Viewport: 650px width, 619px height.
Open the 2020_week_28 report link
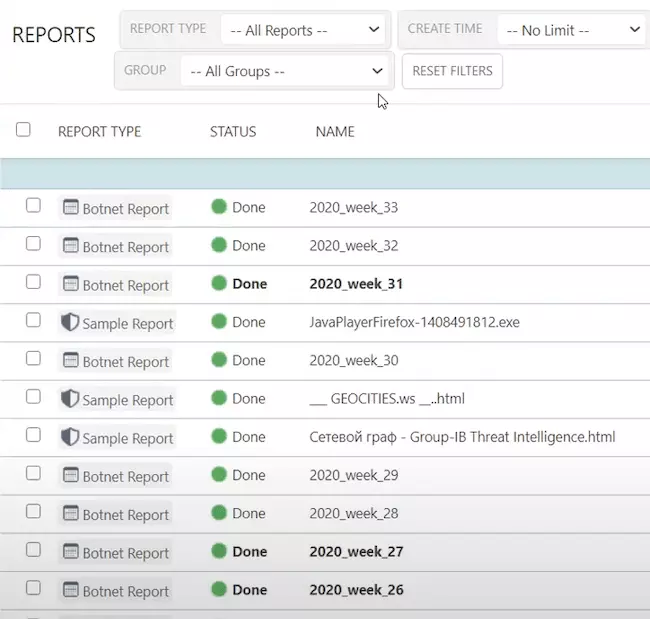click(x=354, y=513)
